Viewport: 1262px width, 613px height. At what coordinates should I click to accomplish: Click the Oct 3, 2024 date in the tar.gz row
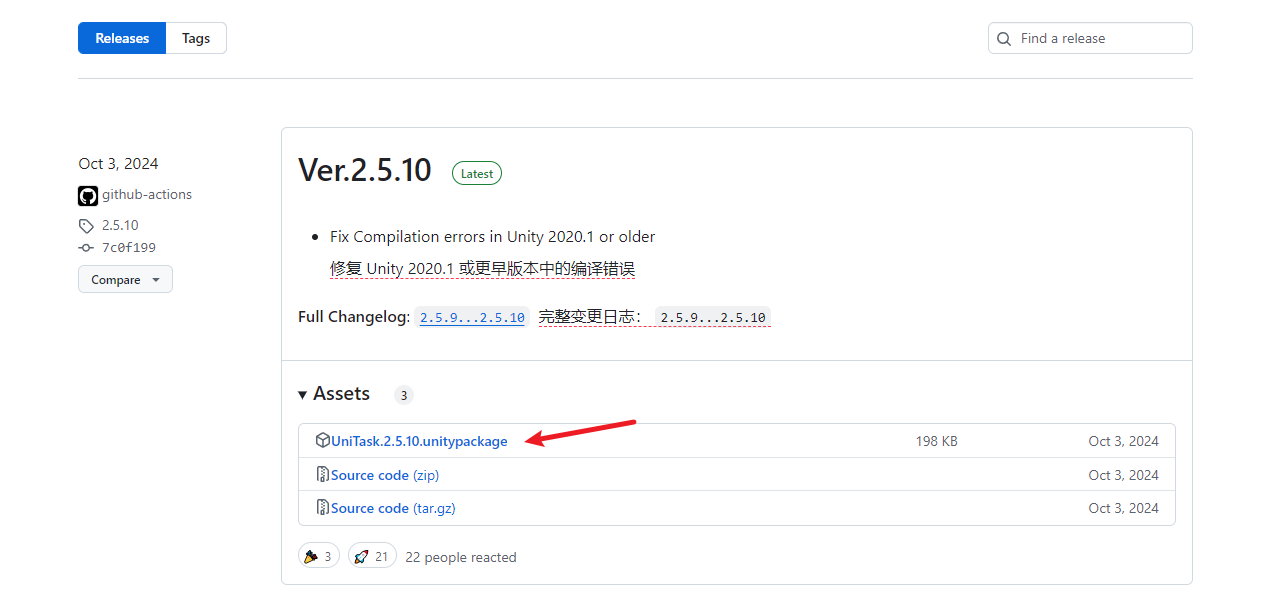1123,508
